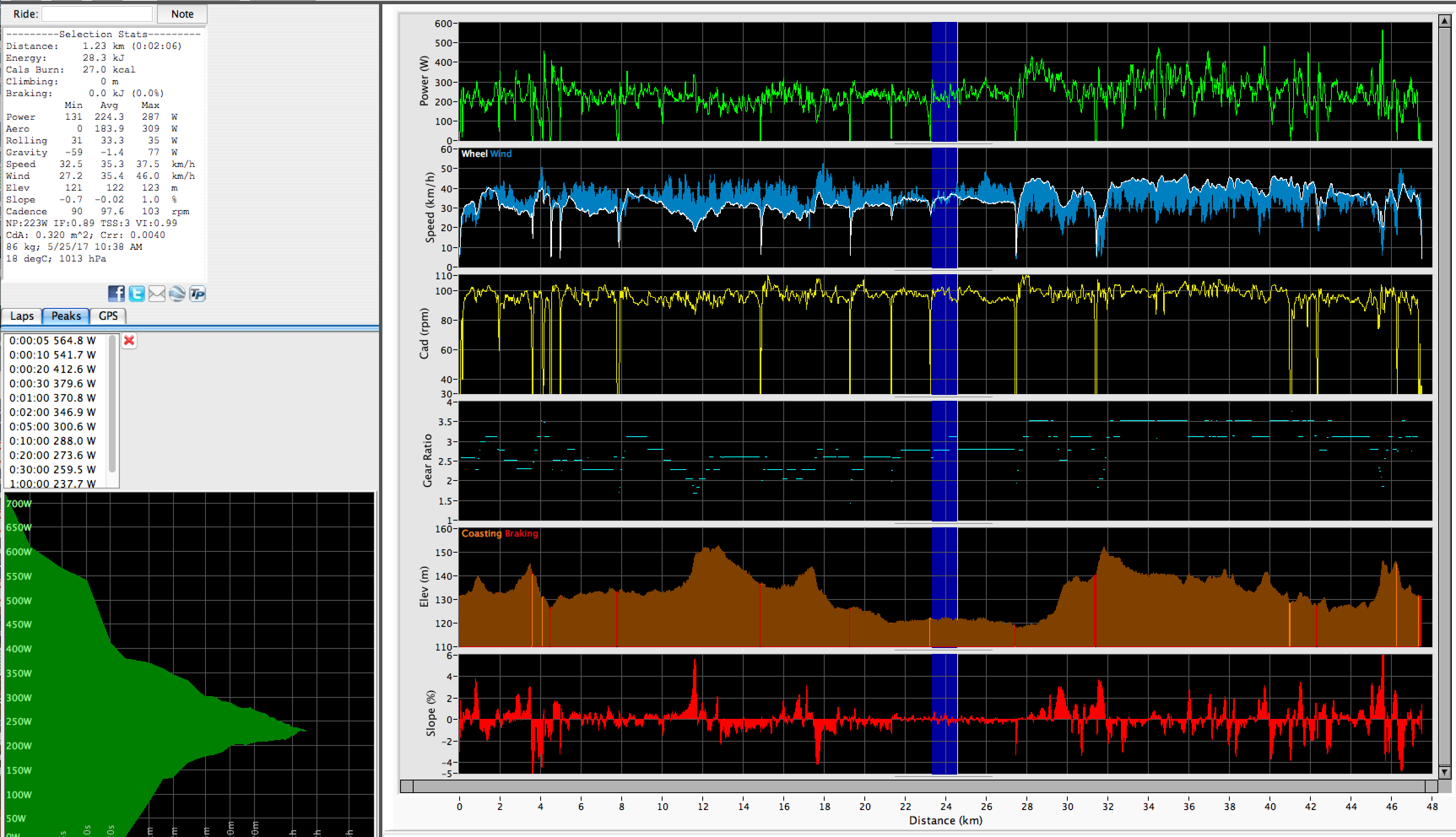The height and width of the screenshot is (837, 1456).
Task: Select the 1:00:00 237.7 W peak entry
Action: (x=52, y=484)
